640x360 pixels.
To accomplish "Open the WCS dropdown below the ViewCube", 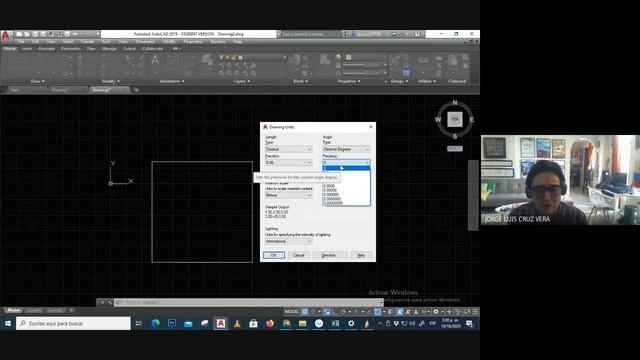I will coord(455,149).
